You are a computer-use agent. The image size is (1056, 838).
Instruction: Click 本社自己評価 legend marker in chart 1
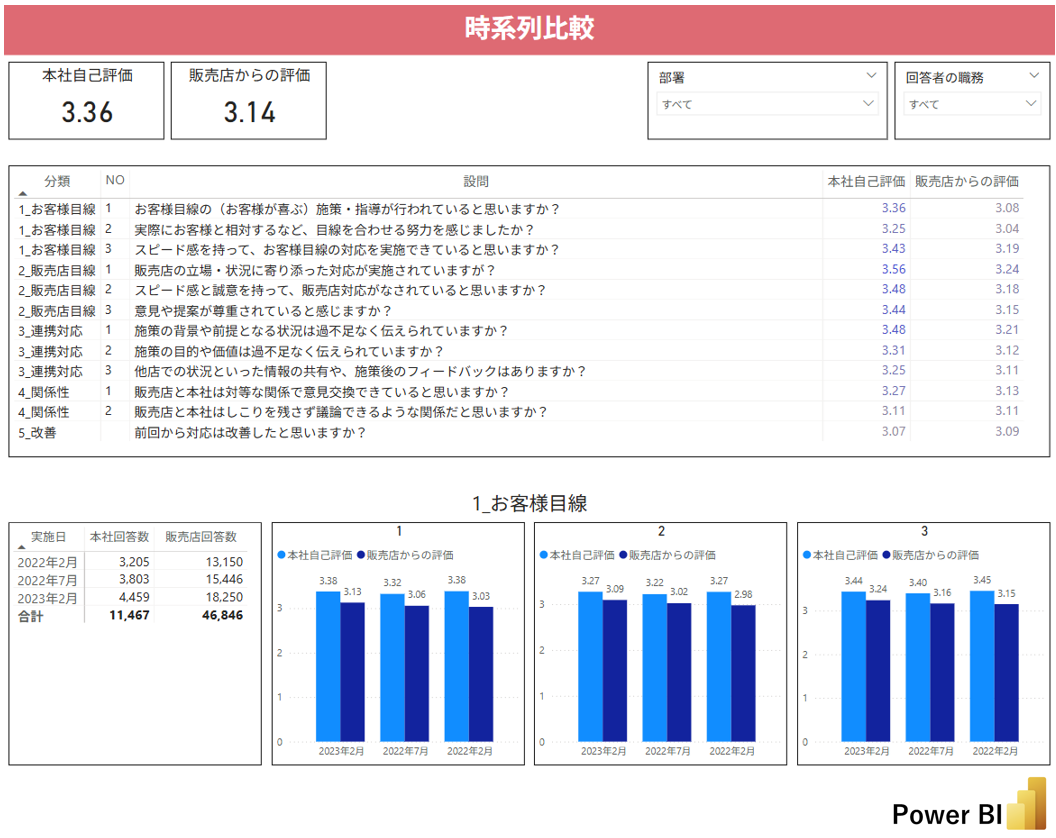(282, 555)
